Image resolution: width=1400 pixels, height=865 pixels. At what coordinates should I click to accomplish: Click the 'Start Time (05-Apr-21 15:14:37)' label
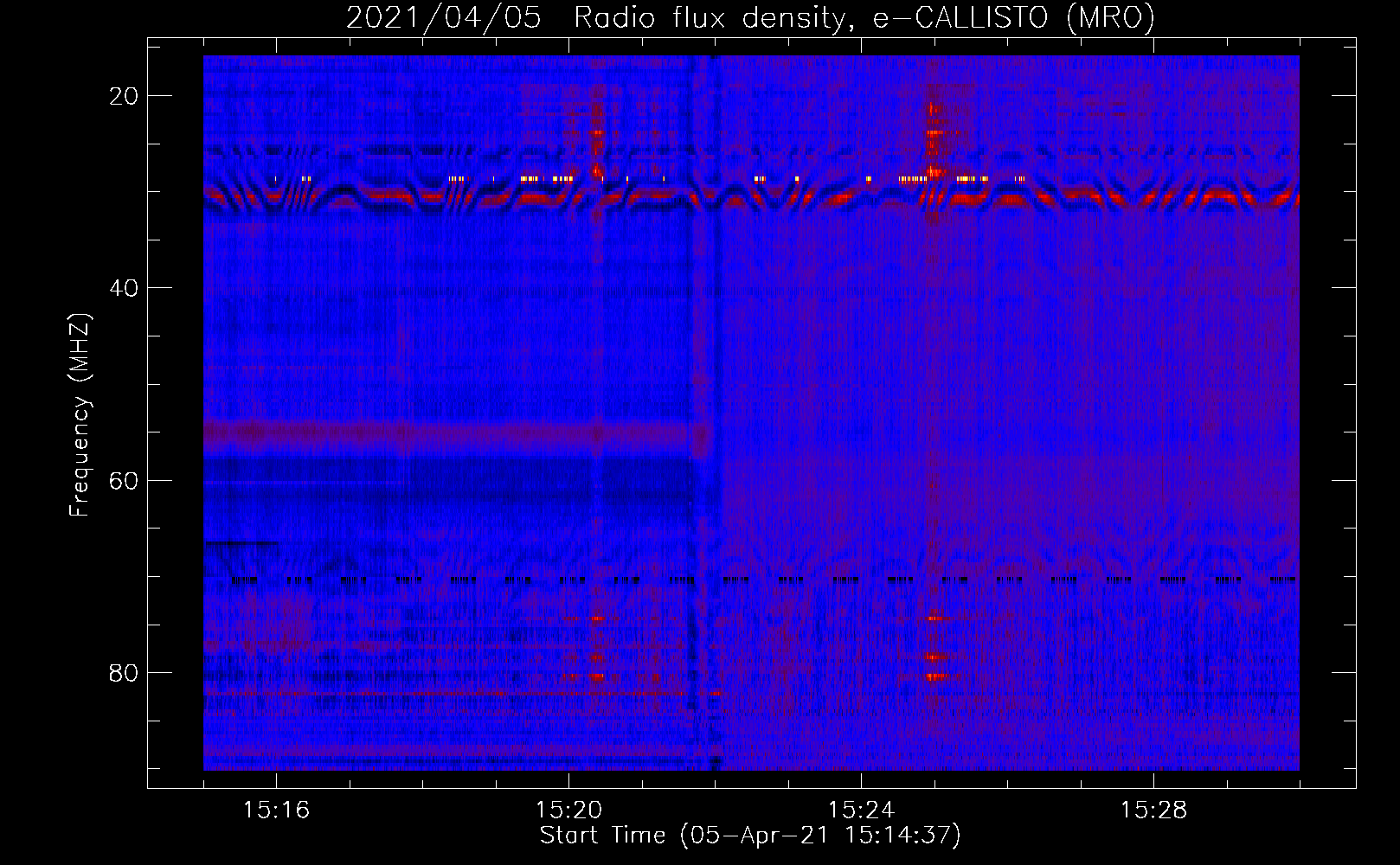tap(750, 836)
